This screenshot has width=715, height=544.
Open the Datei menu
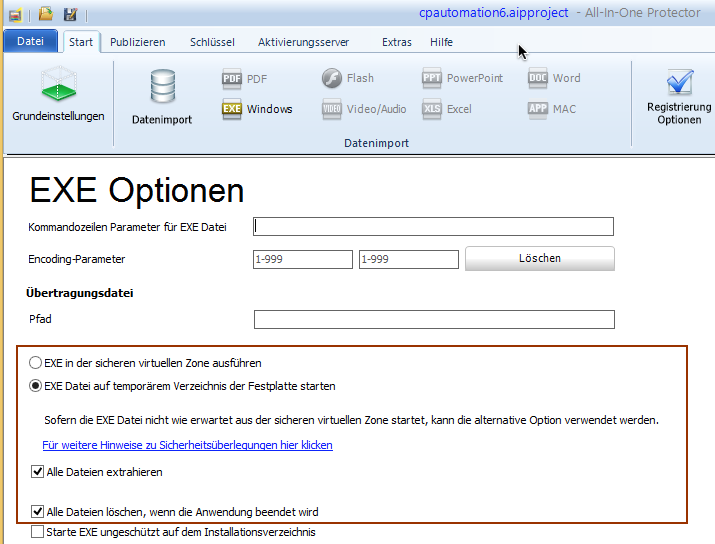31,42
